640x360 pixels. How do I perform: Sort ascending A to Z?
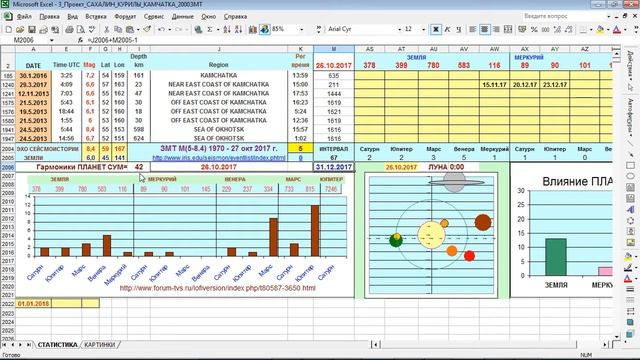227,29
